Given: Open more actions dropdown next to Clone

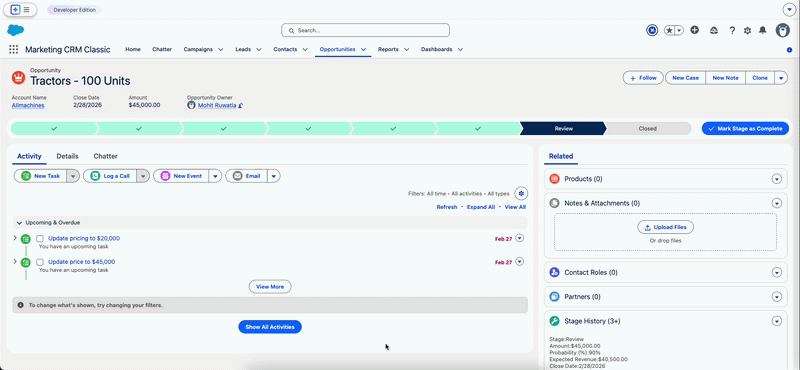Looking at the screenshot, I should pyautogui.click(x=781, y=78).
